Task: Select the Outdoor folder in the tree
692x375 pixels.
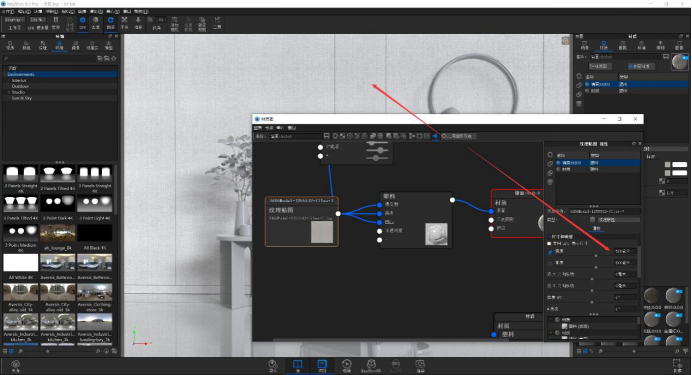Action: click(20, 86)
